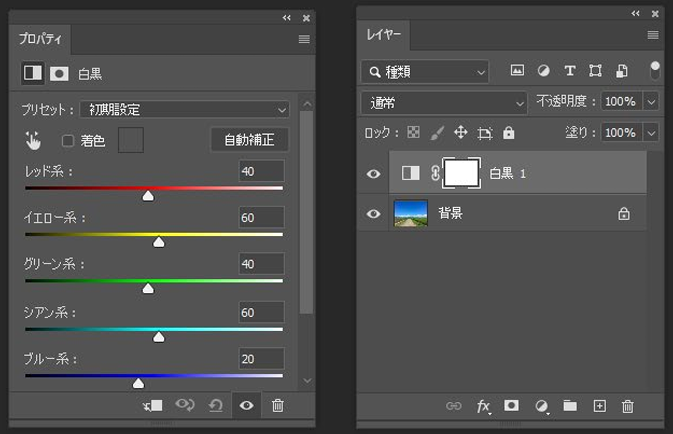Image resolution: width=673 pixels, height=434 pixels.
Task: Add a layer mask in Layers panel
Action: coord(511,406)
